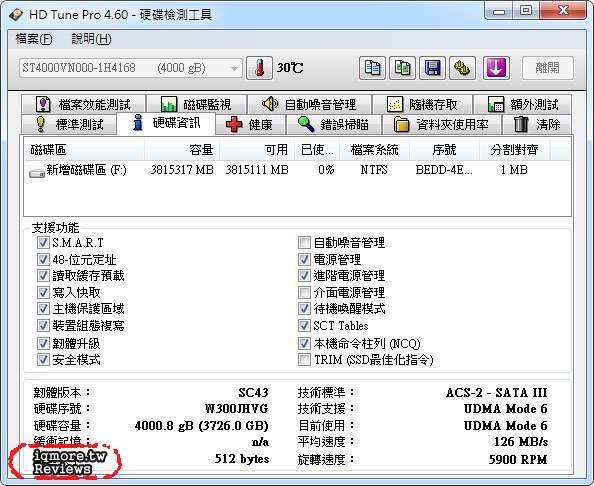Open the drive selection dropdown ST4000VN000-1H4168
This screenshot has height=486, width=594.
coord(131,68)
